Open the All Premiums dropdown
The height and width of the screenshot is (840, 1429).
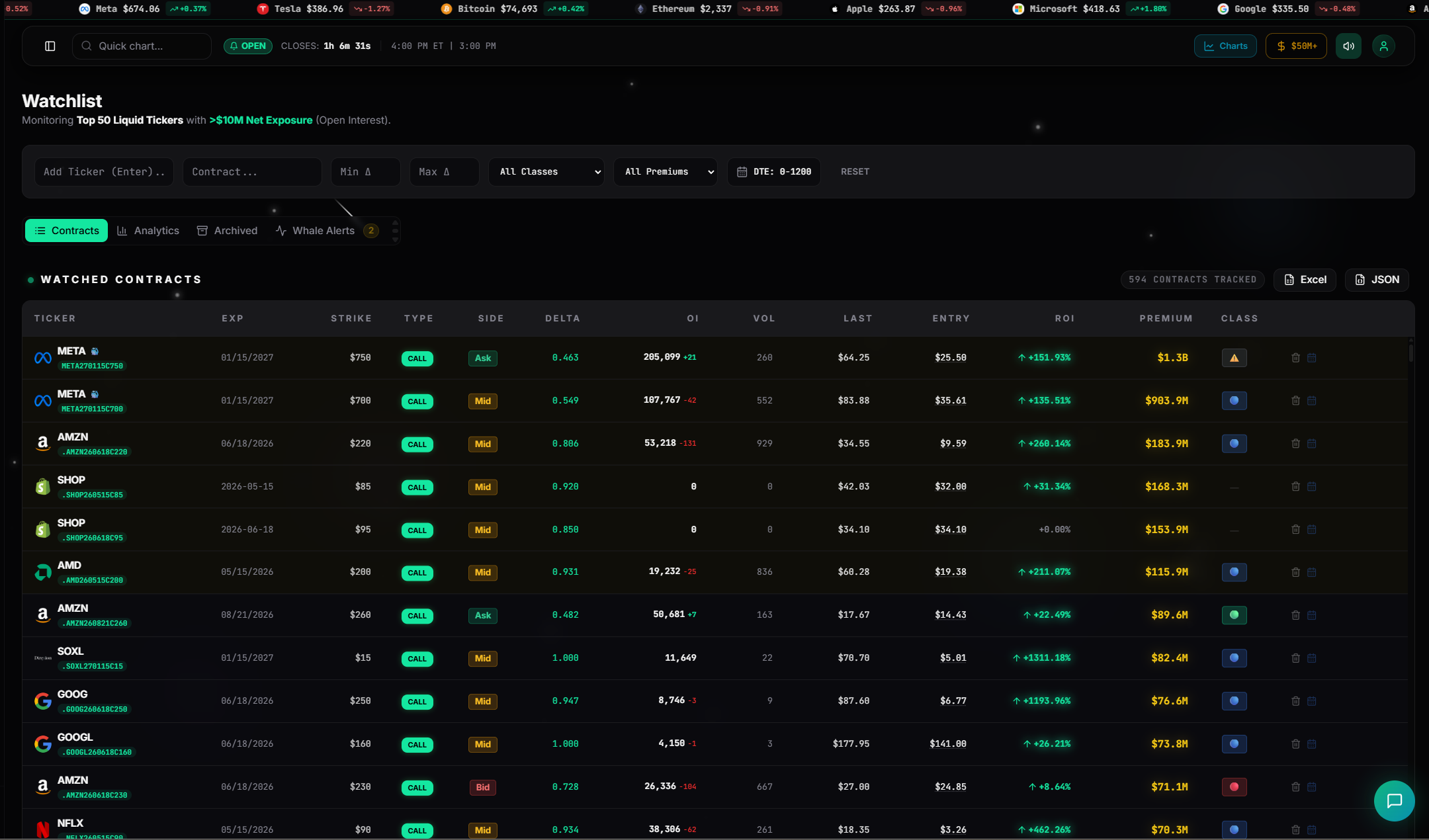(x=666, y=172)
